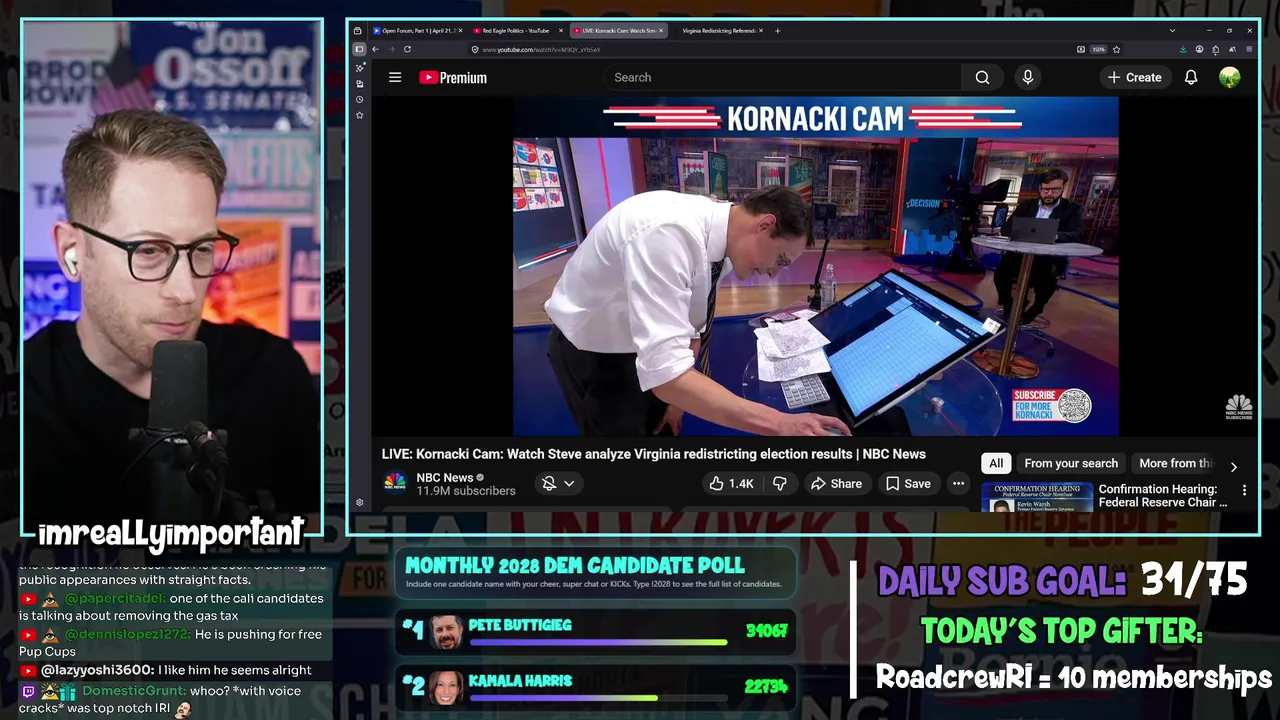This screenshot has width=1280, height=720.
Task: Click the @papercitadel chat username
Action: [x=115, y=598]
